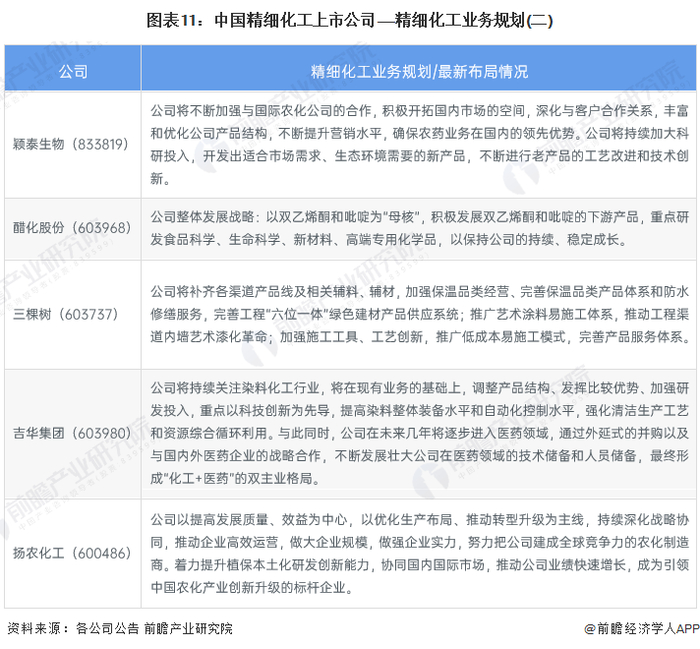Click the plan text beginning 公司以提高发展质量
The height and width of the screenshot is (649, 700).
coord(419,553)
